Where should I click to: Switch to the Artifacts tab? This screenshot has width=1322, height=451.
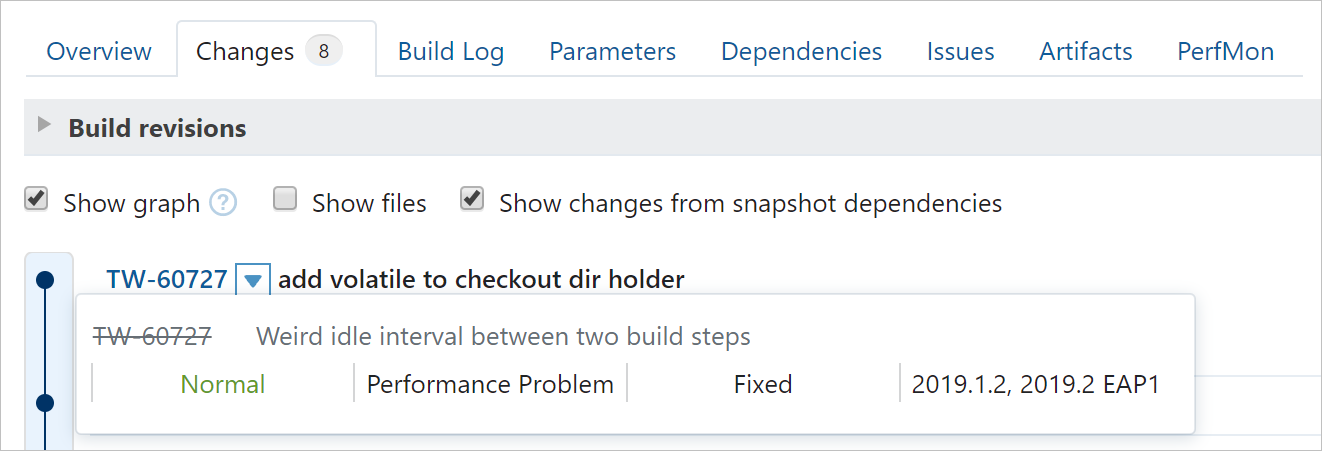(1085, 51)
